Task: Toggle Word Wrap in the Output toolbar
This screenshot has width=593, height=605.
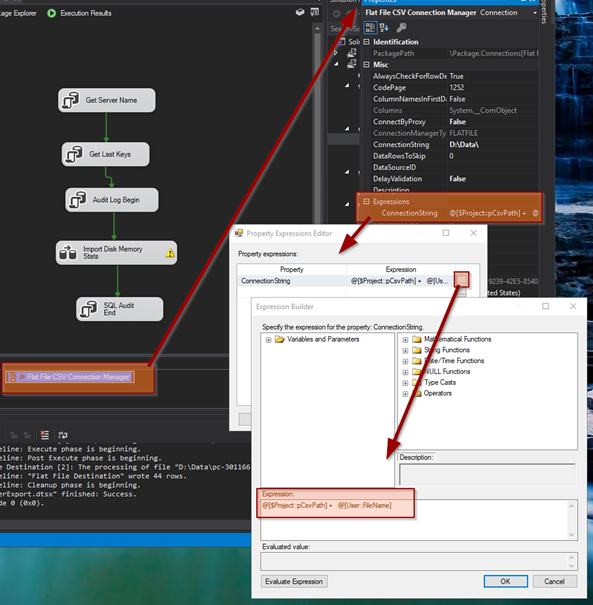Action: coord(63,435)
